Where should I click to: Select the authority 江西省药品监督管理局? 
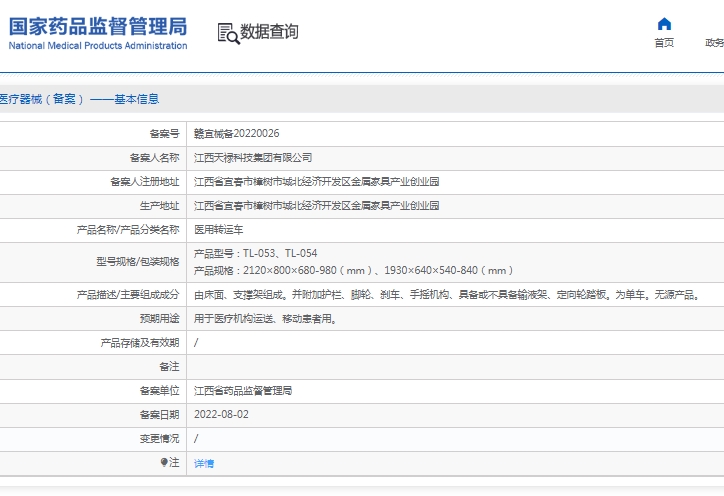243,391
